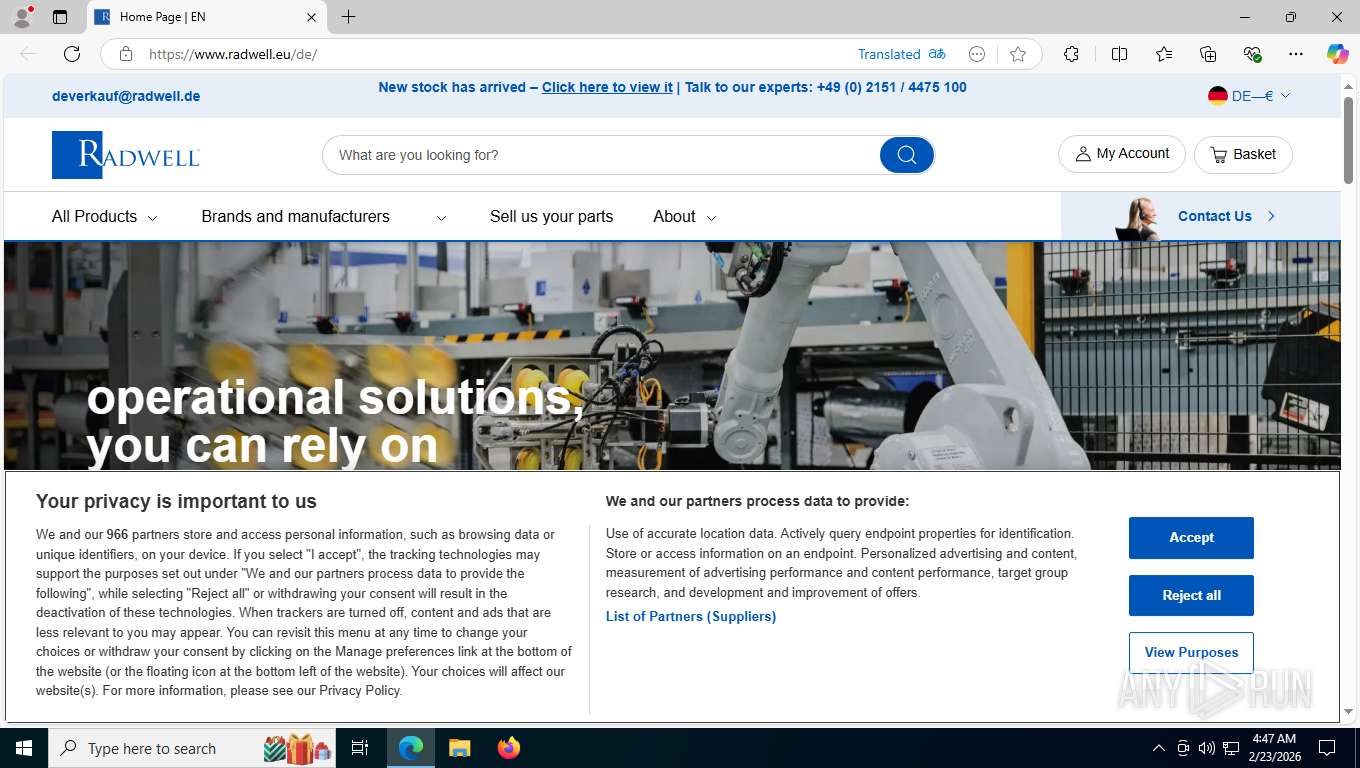Image resolution: width=1360 pixels, height=768 pixels.
Task: Open the tab actions menu icon
Action: (x=60, y=17)
